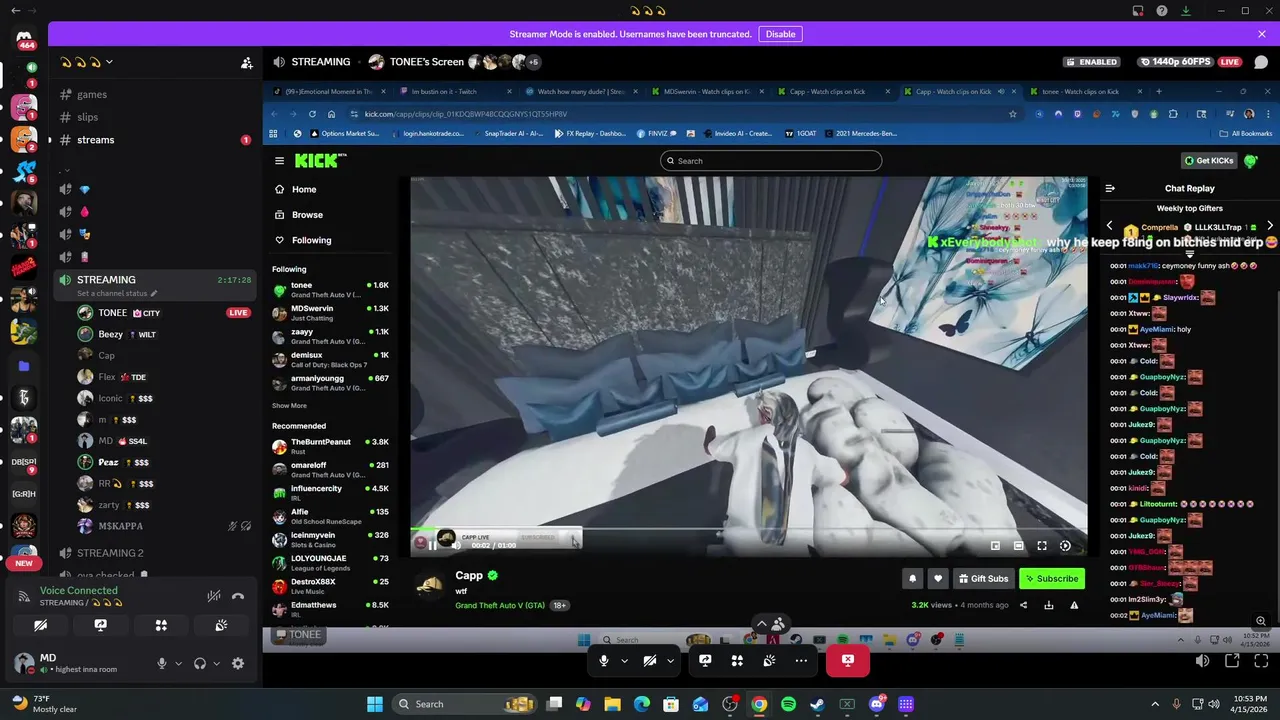Seek on the clip progress bar
The image size is (1280, 720).
[748, 531]
